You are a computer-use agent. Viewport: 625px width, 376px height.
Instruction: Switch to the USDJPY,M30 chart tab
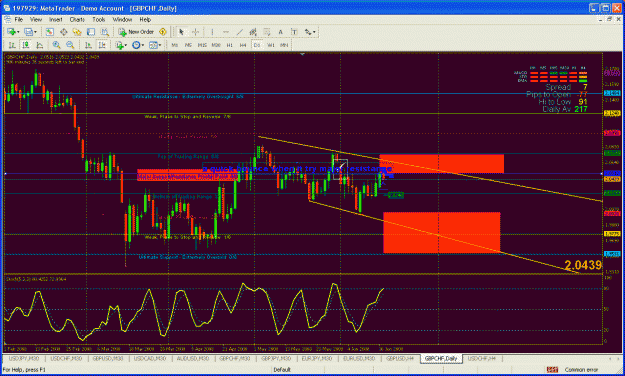click(x=24, y=358)
